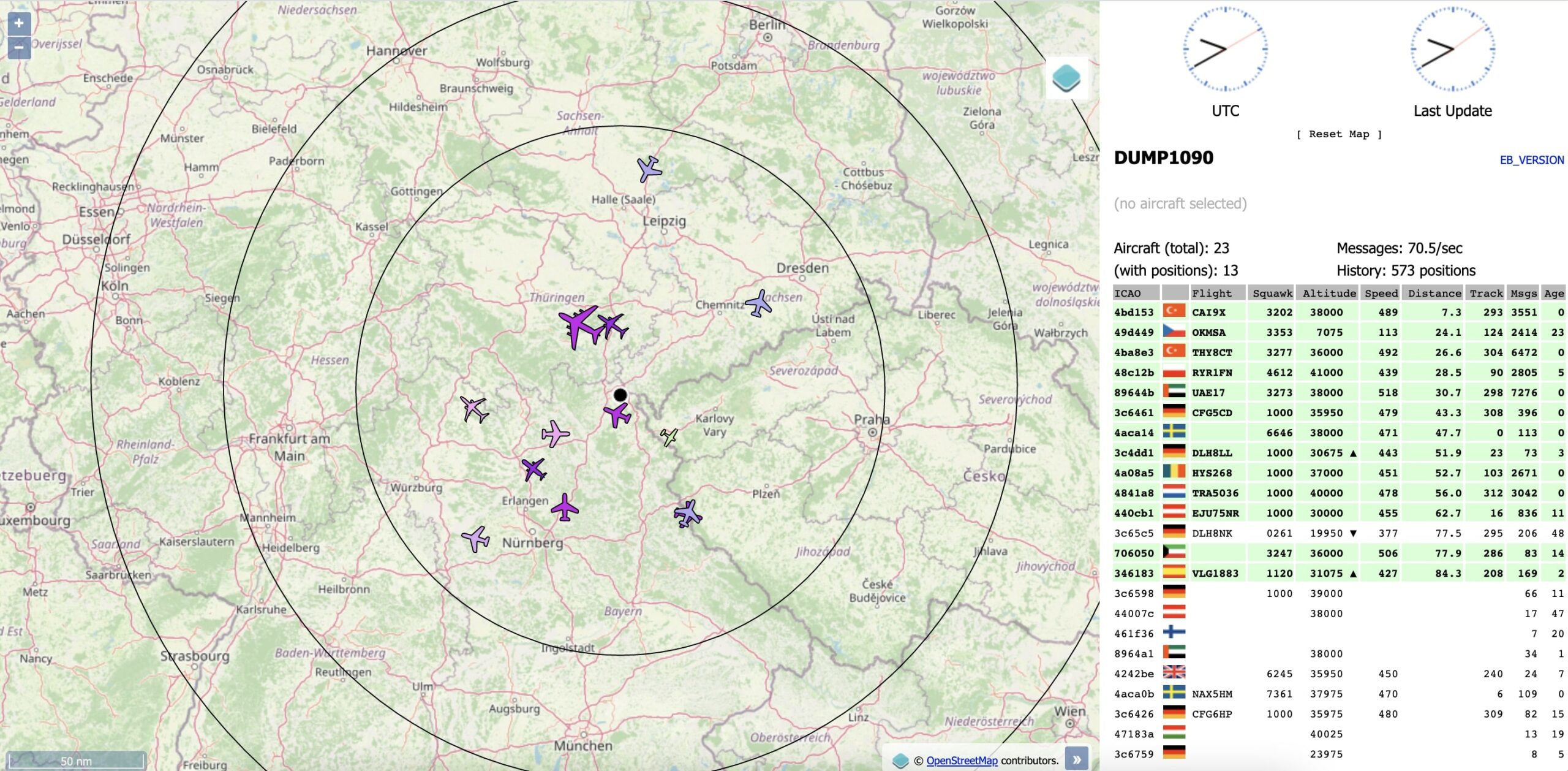Select aircraft 3c6759 row

tap(1339, 754)
